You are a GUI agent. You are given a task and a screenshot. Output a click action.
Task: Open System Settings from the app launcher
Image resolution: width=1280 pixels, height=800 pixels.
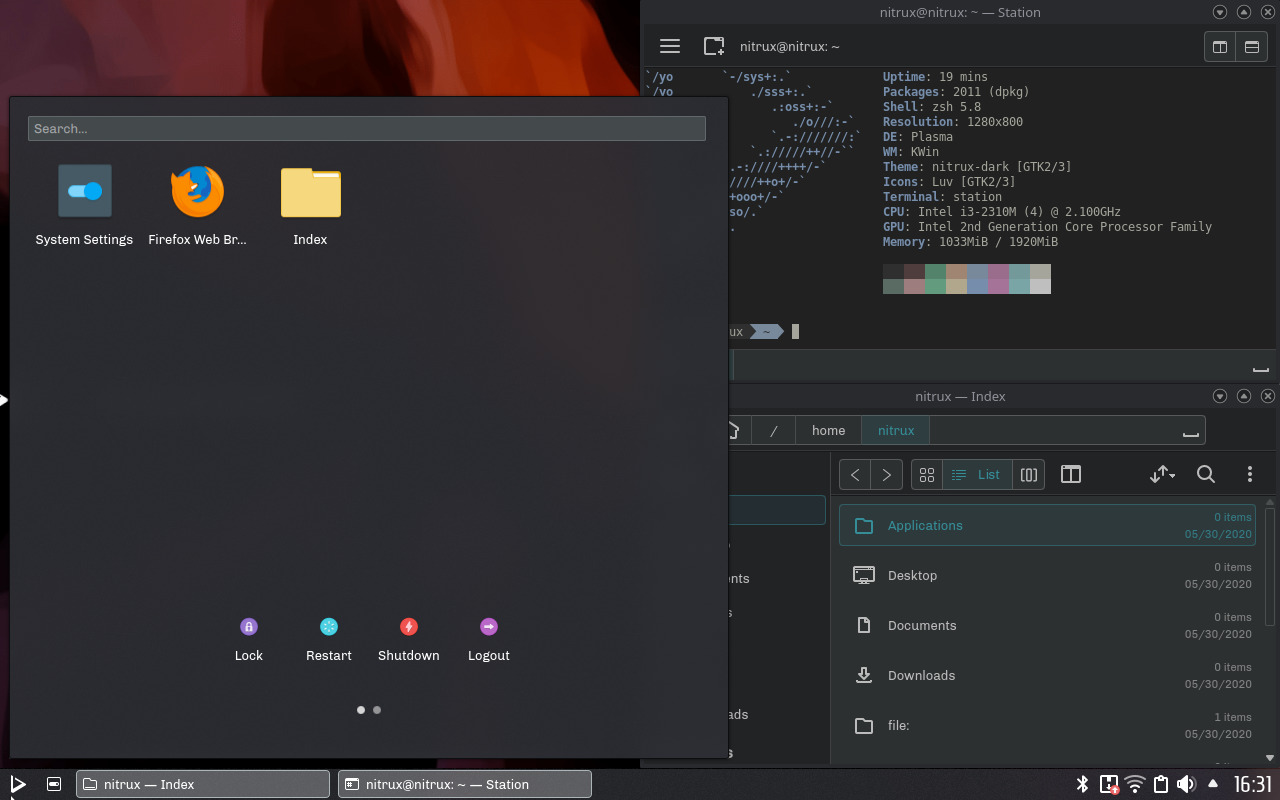(84, 191)
